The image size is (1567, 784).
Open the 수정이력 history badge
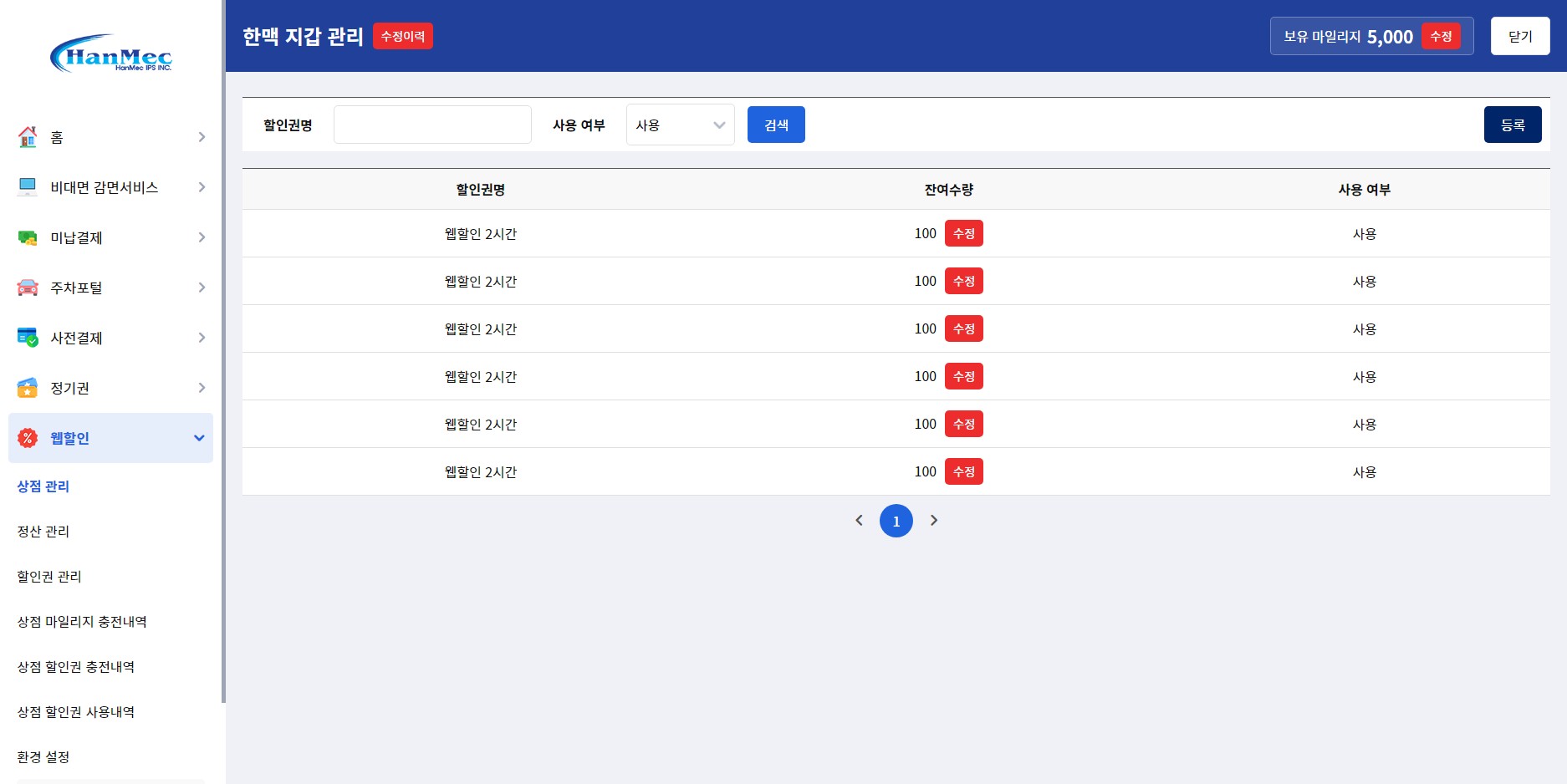tap(403, 36)
